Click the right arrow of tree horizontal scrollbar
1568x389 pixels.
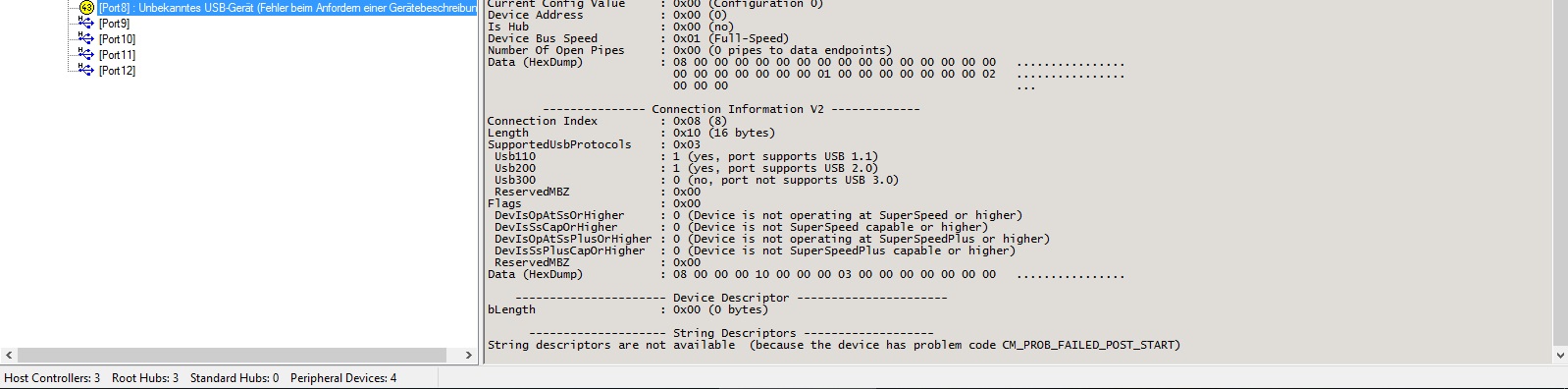pos(468,355)
